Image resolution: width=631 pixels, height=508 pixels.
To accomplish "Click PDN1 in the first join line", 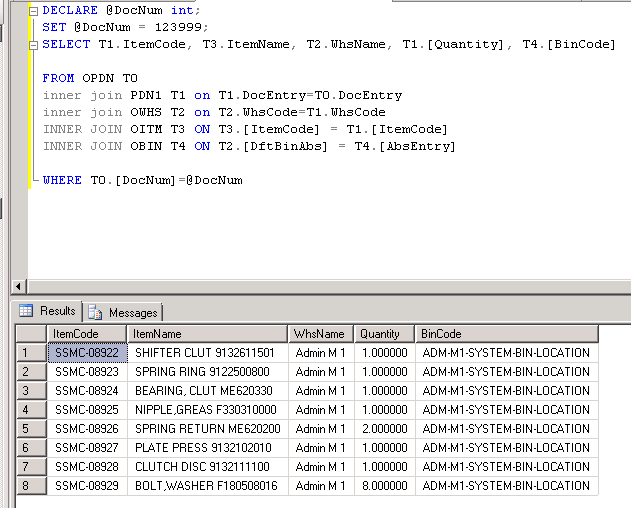I will (146, 95).
